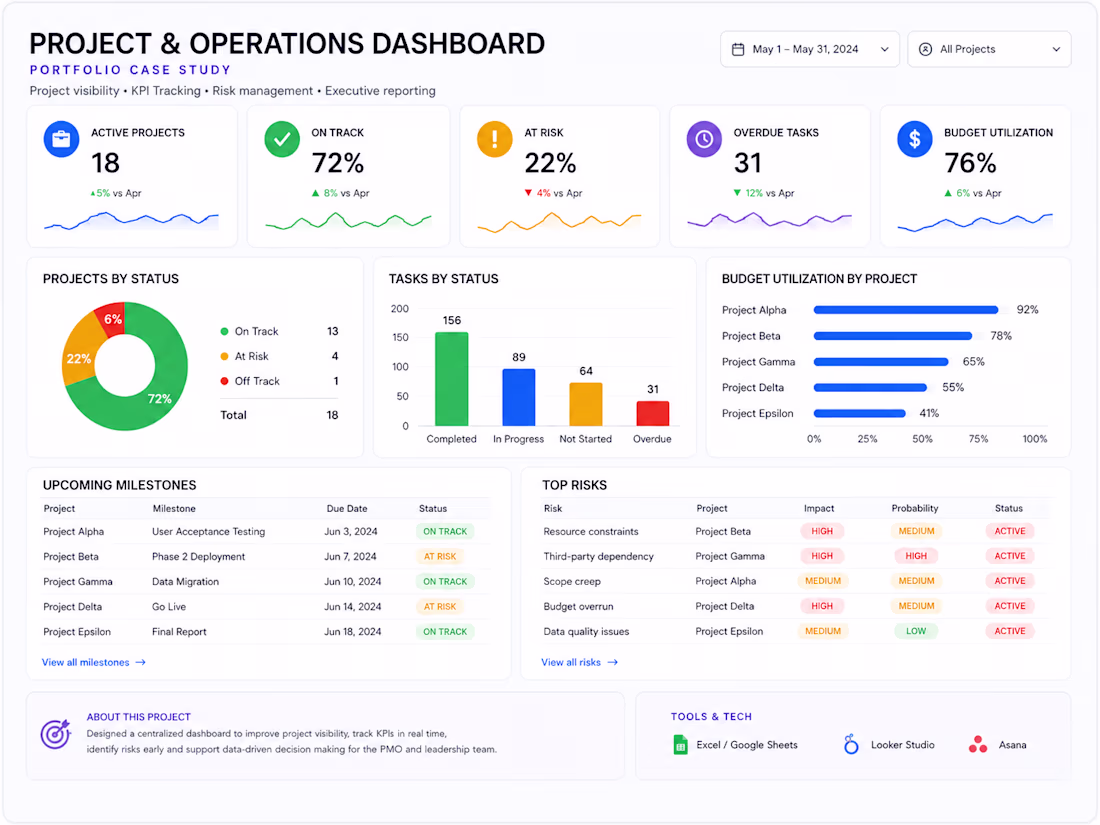The image size is (1100, 825).
Task: Click the Probability column header in Top Risks
Action: tap(915, 509)
